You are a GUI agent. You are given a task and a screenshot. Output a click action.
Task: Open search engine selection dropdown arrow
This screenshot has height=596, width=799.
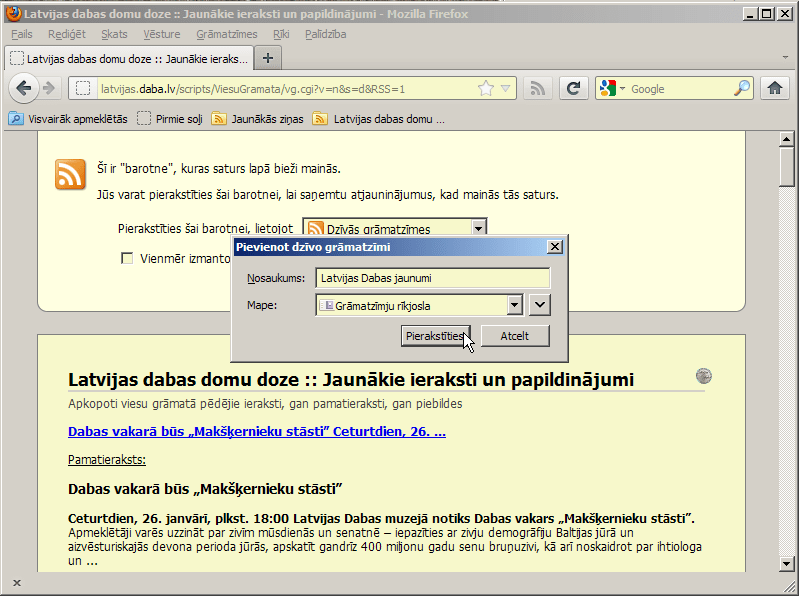point(622,89)
